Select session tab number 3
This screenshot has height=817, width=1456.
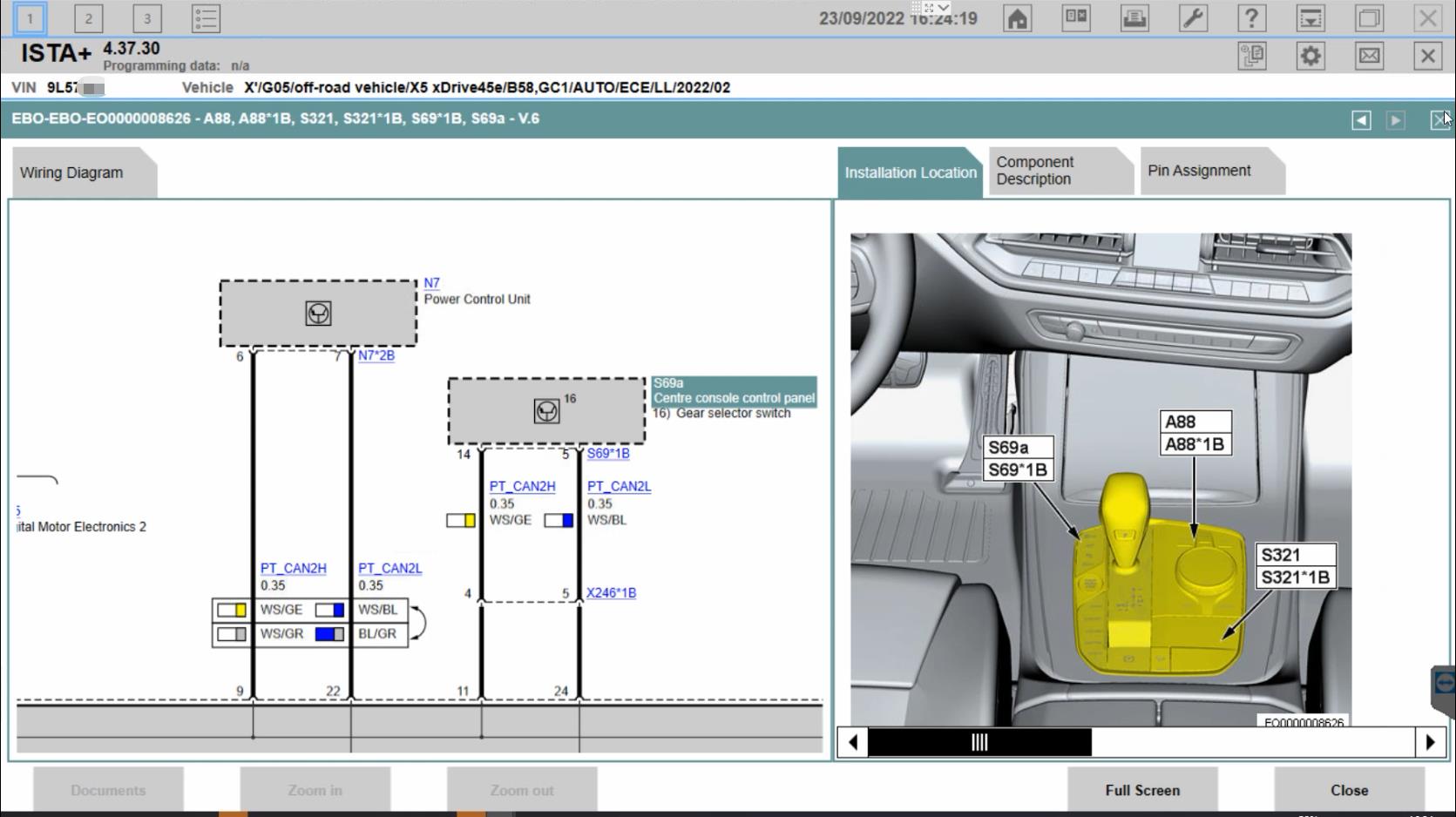[147, 18]
